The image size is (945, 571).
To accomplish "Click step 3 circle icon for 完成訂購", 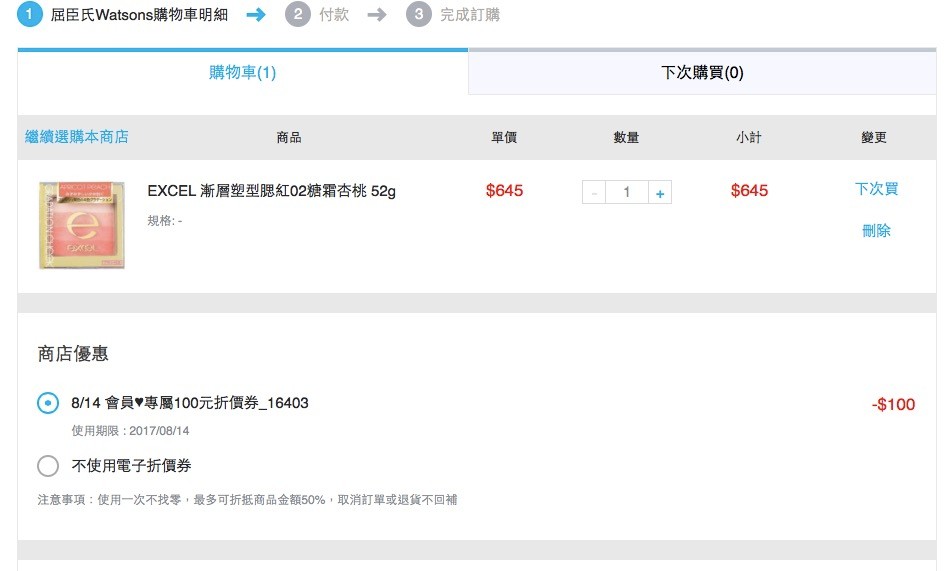I will point(419,14).
